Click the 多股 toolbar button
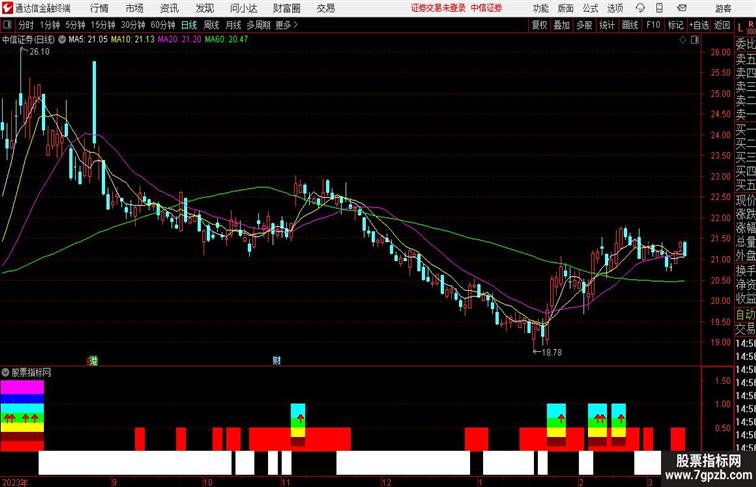This screenshot has height=487, width=756. (x=584, y=25)
